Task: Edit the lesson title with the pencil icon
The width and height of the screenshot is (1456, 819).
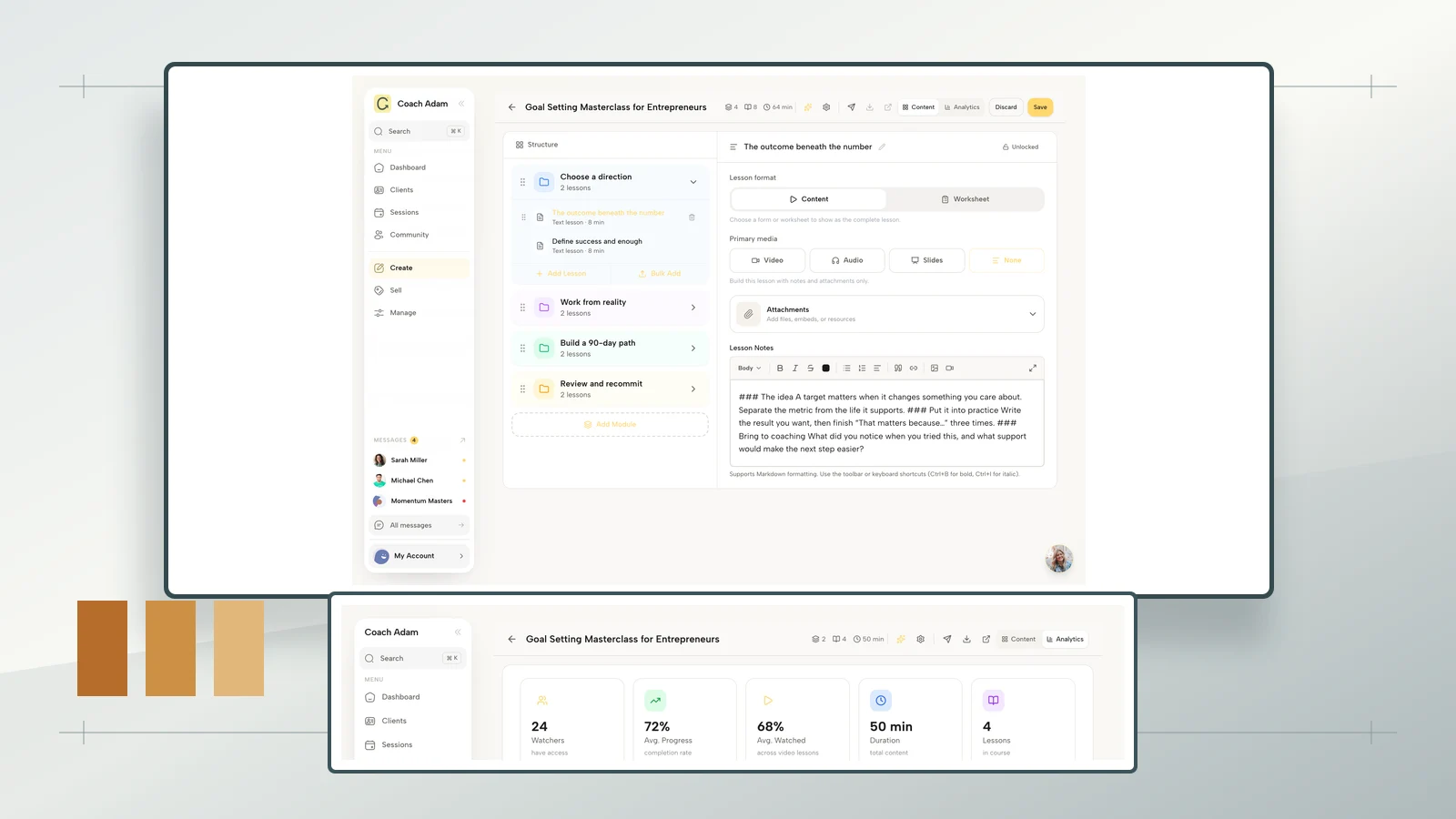Action: pyautogui.click(x=882, y=147)
